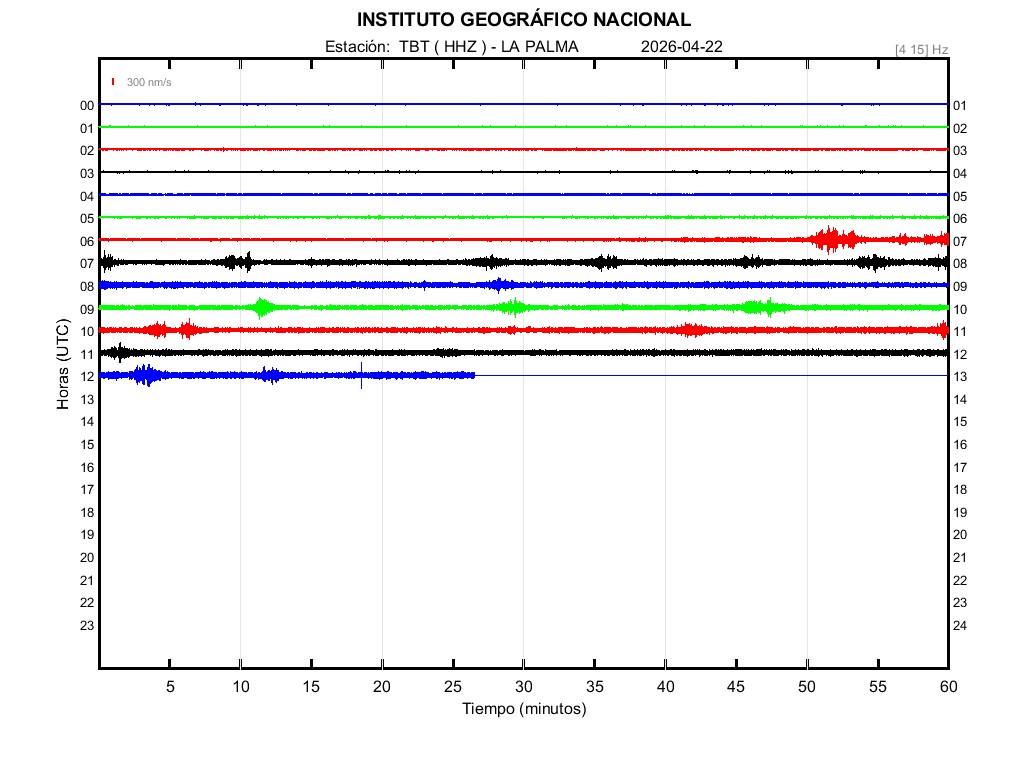Click the black burst near minute 10 on the 07 trace
This screenshot has width=1024, height=768.
coord(240,262)
